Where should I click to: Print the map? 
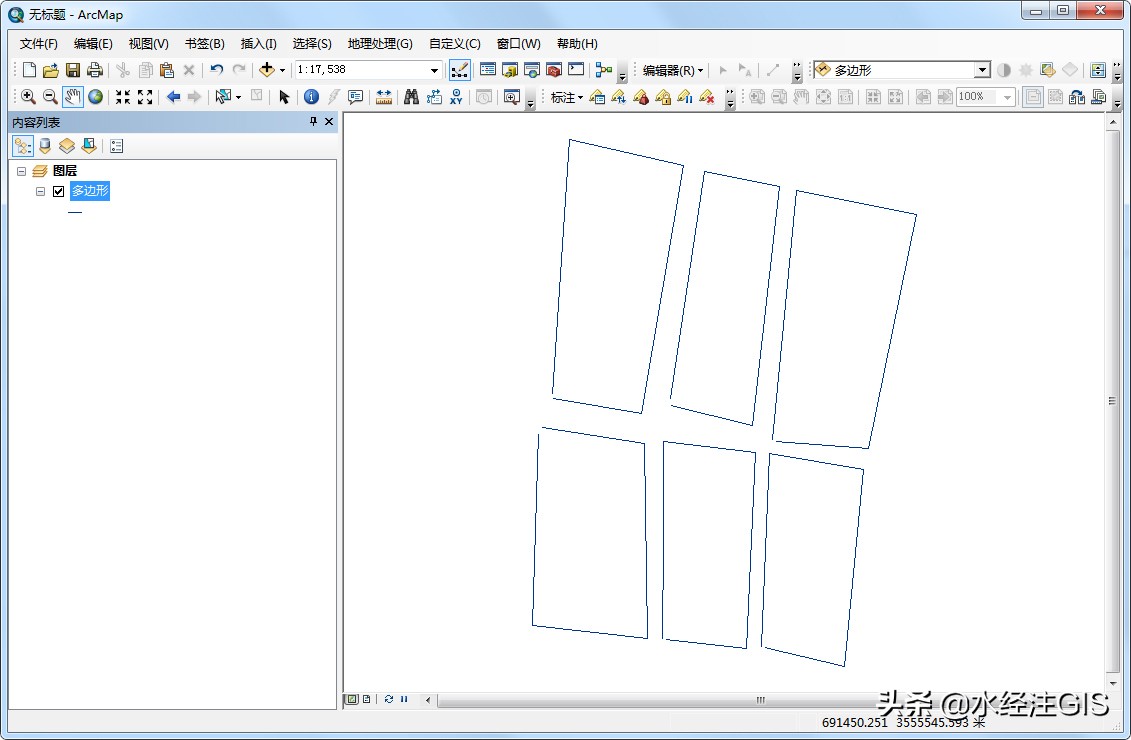[x=94, y=70]
